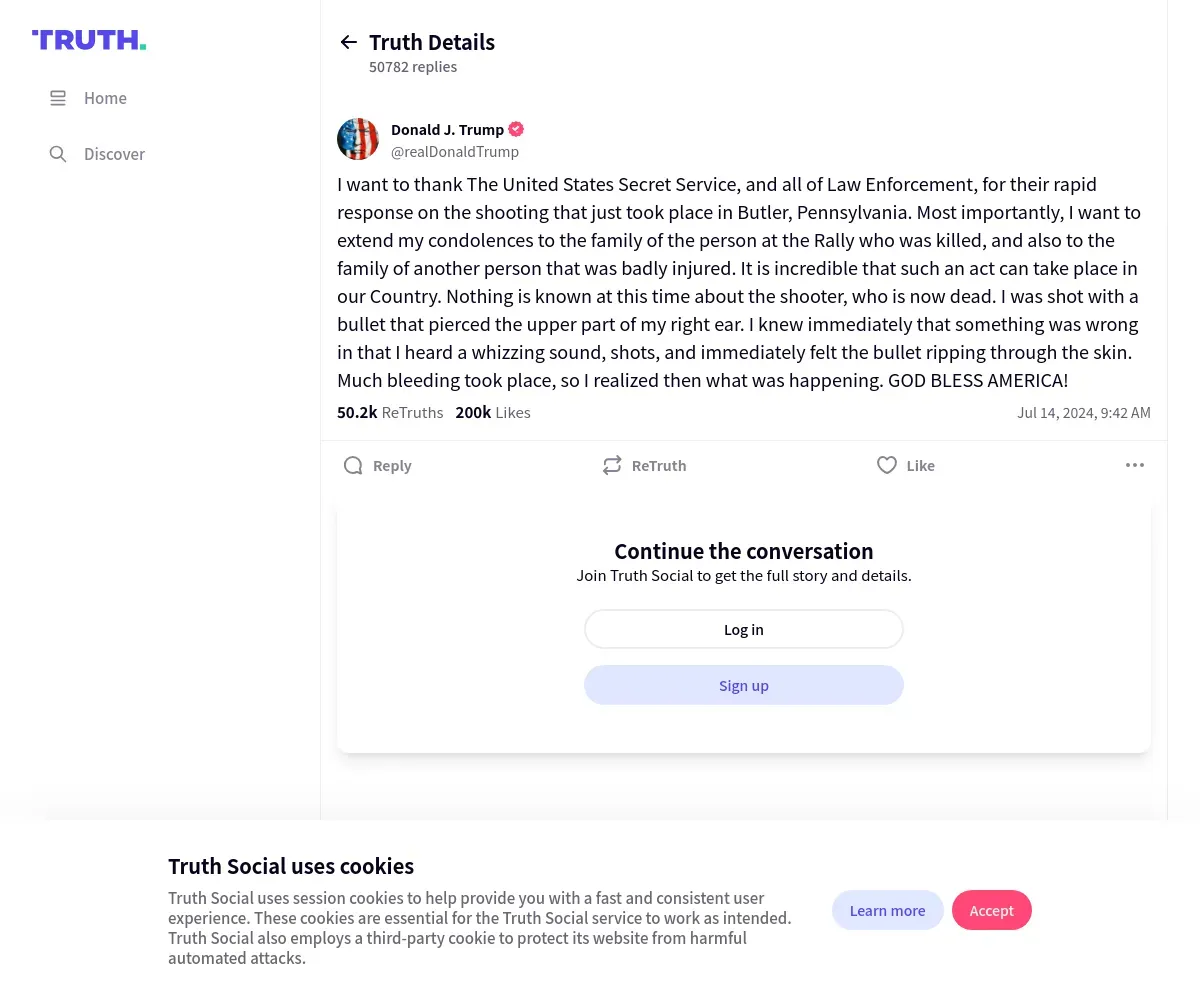Viewport: 1200px width, 1000px height.
Task: Click the red verified badge next to name
Action: (x=516, y=129)
